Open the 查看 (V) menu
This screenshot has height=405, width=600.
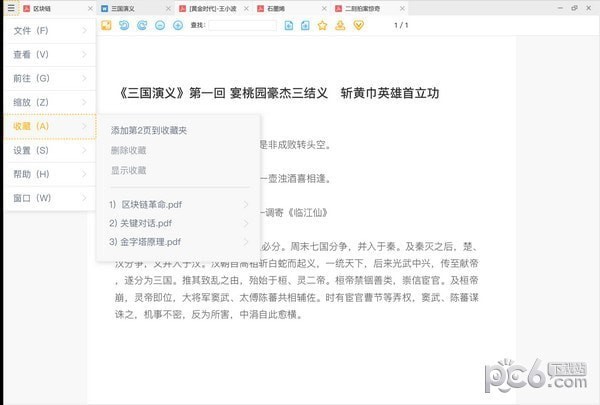50,55
